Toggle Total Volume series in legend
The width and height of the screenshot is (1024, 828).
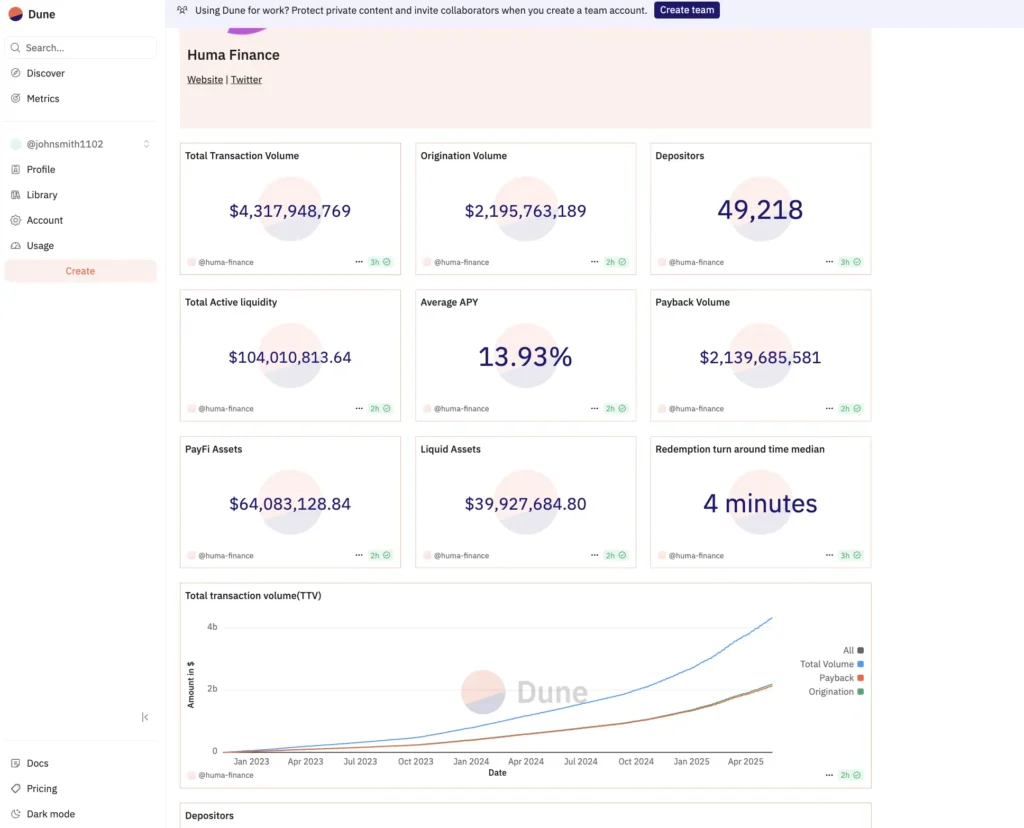pyautogui.click(x=832, y=664)
